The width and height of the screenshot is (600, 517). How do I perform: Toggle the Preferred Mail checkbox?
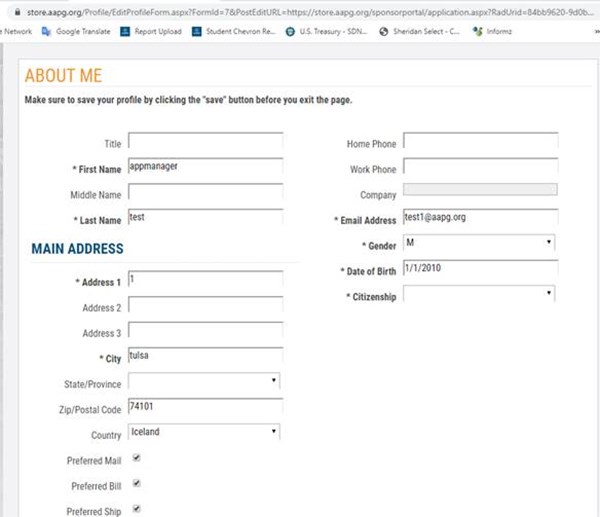pyautogui.click(x=136, y=459)
